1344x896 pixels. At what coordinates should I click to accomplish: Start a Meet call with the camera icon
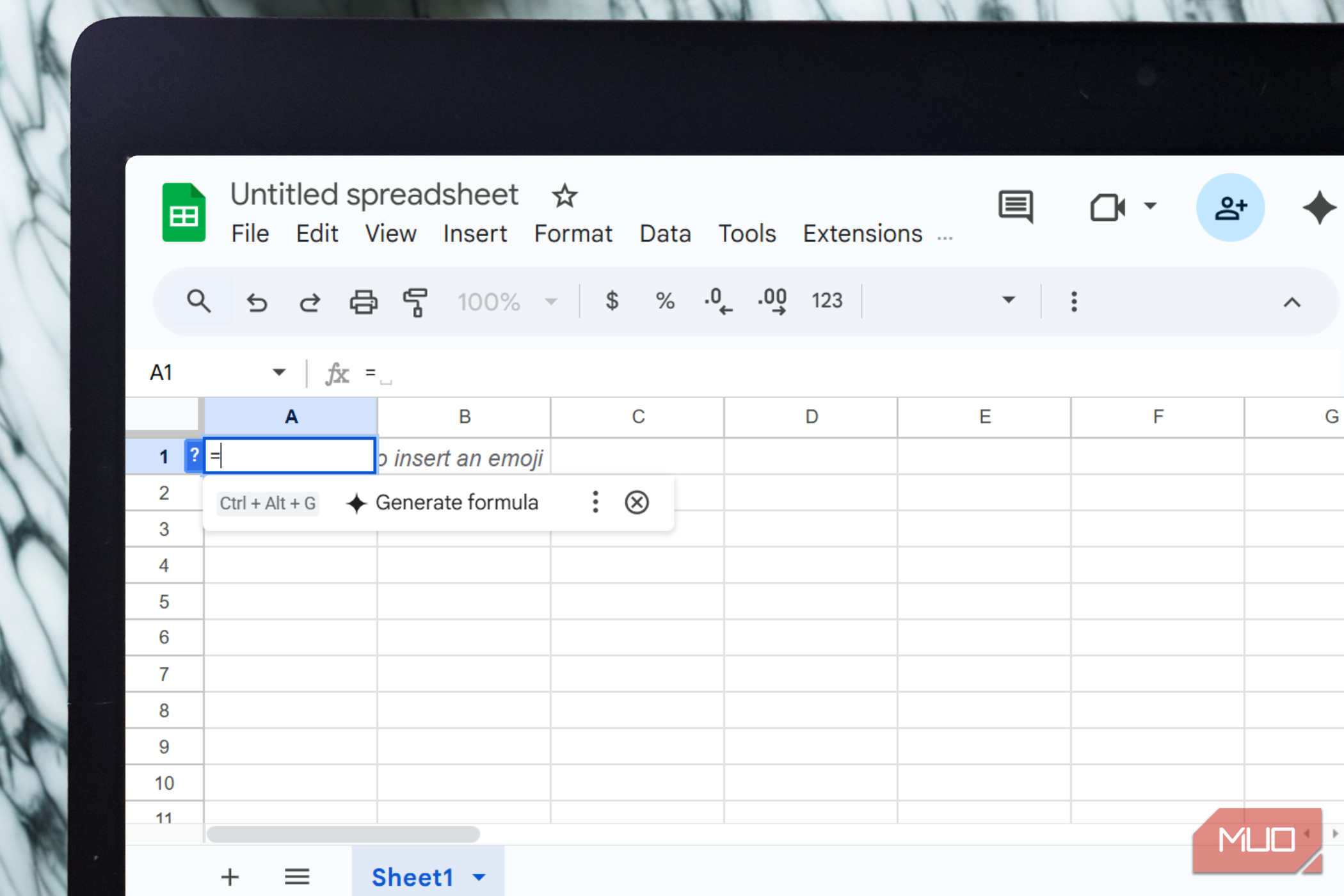1108,207
